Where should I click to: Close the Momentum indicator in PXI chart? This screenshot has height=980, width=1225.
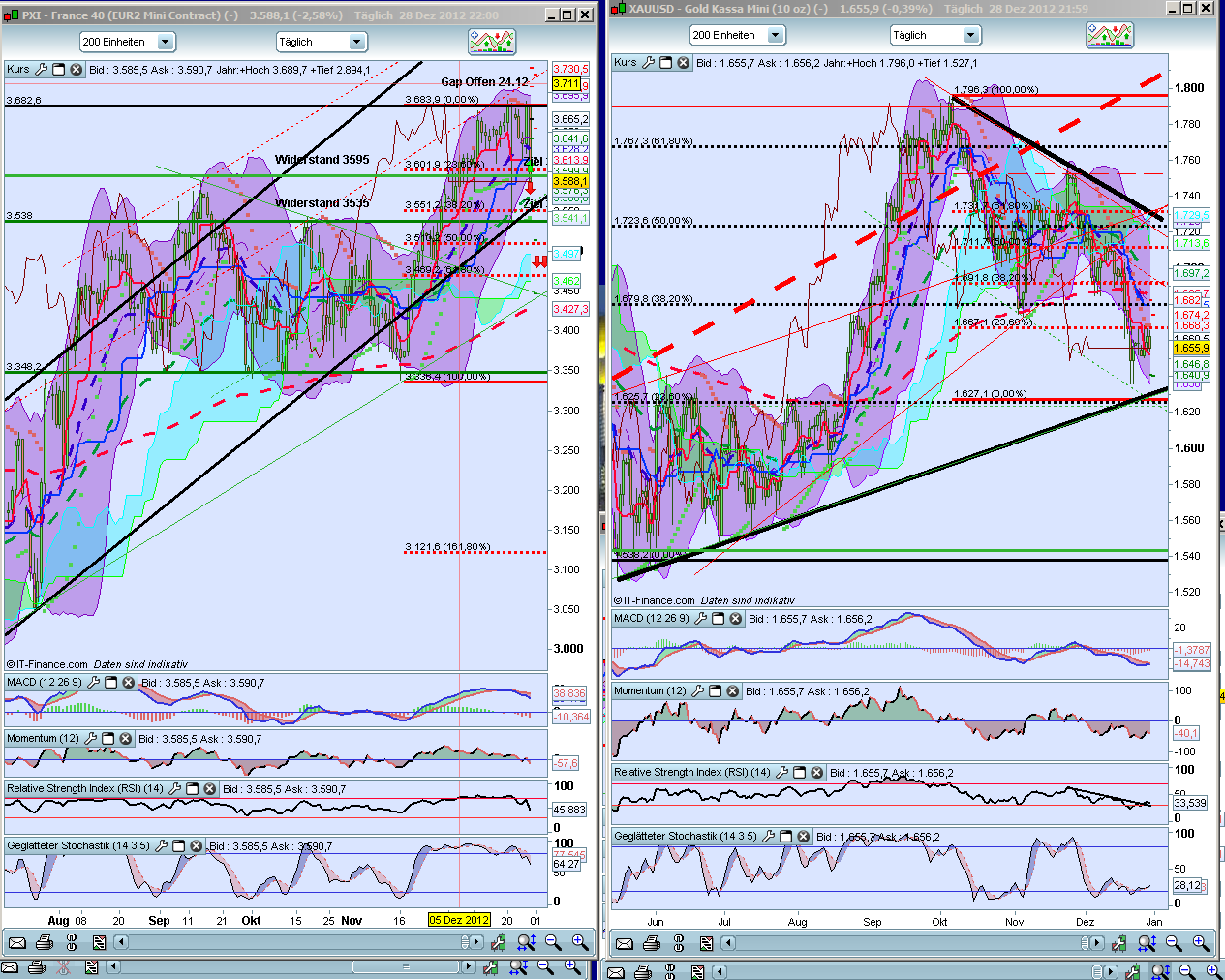pyautogui.click(x=125, y=739)
